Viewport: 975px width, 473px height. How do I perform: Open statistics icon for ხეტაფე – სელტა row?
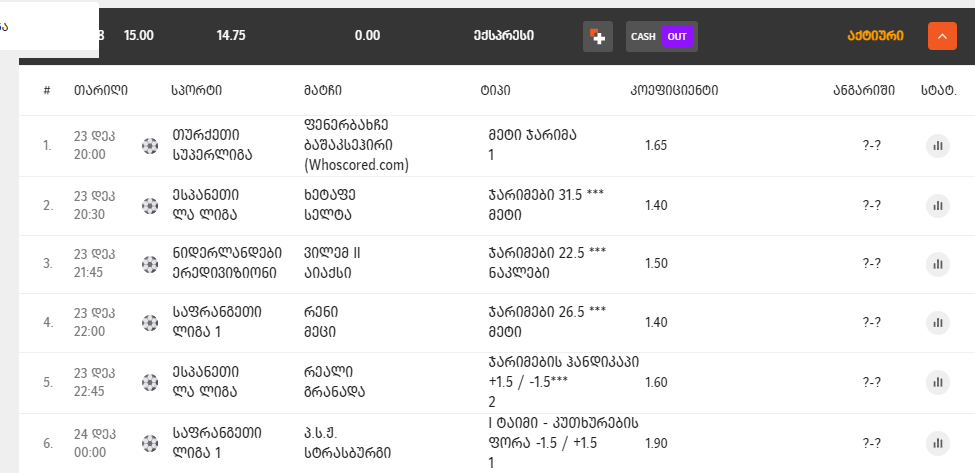click(x=937, y=205)
